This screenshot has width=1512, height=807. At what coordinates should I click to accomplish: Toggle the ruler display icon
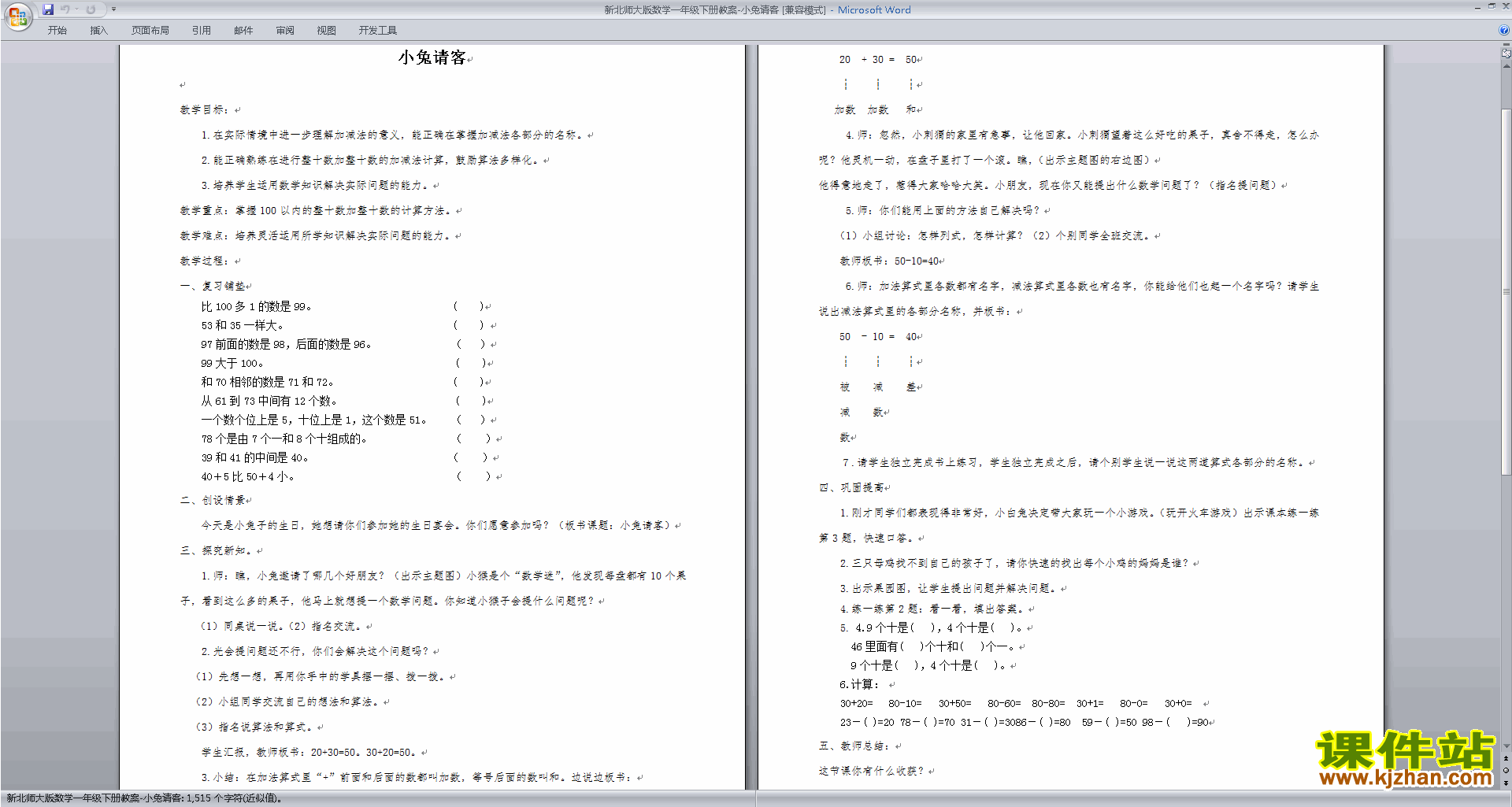1506,53
